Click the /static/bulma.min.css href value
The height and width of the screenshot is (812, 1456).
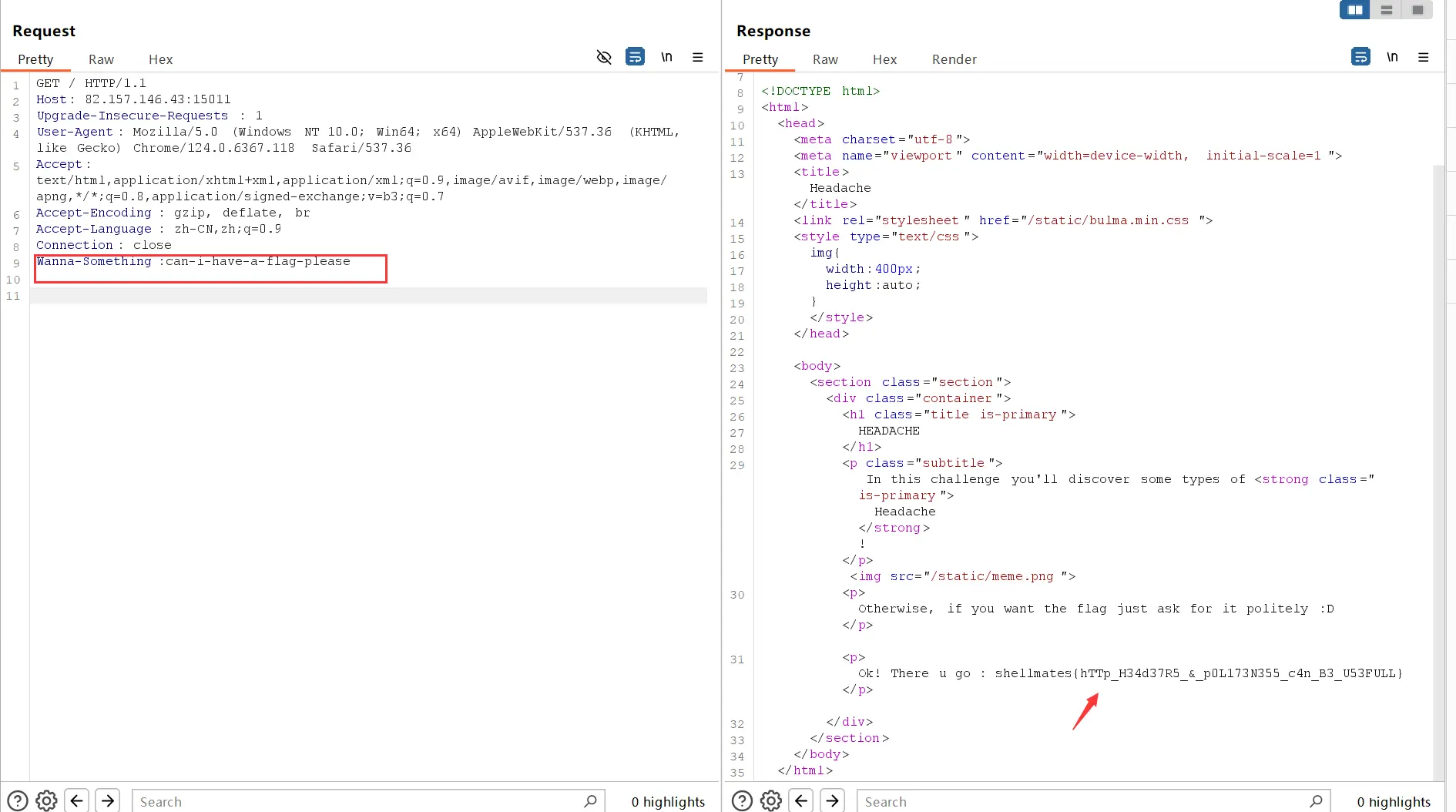(1108, 220)
